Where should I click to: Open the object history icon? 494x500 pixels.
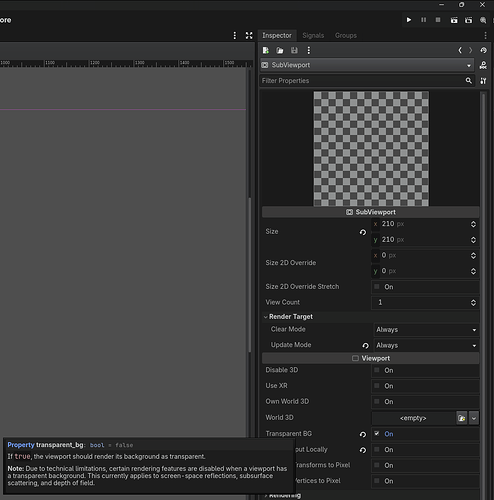pos(483,50)
